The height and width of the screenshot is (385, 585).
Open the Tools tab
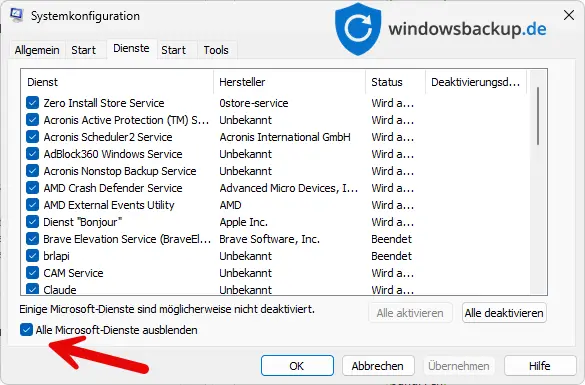[x=216, y=50]
